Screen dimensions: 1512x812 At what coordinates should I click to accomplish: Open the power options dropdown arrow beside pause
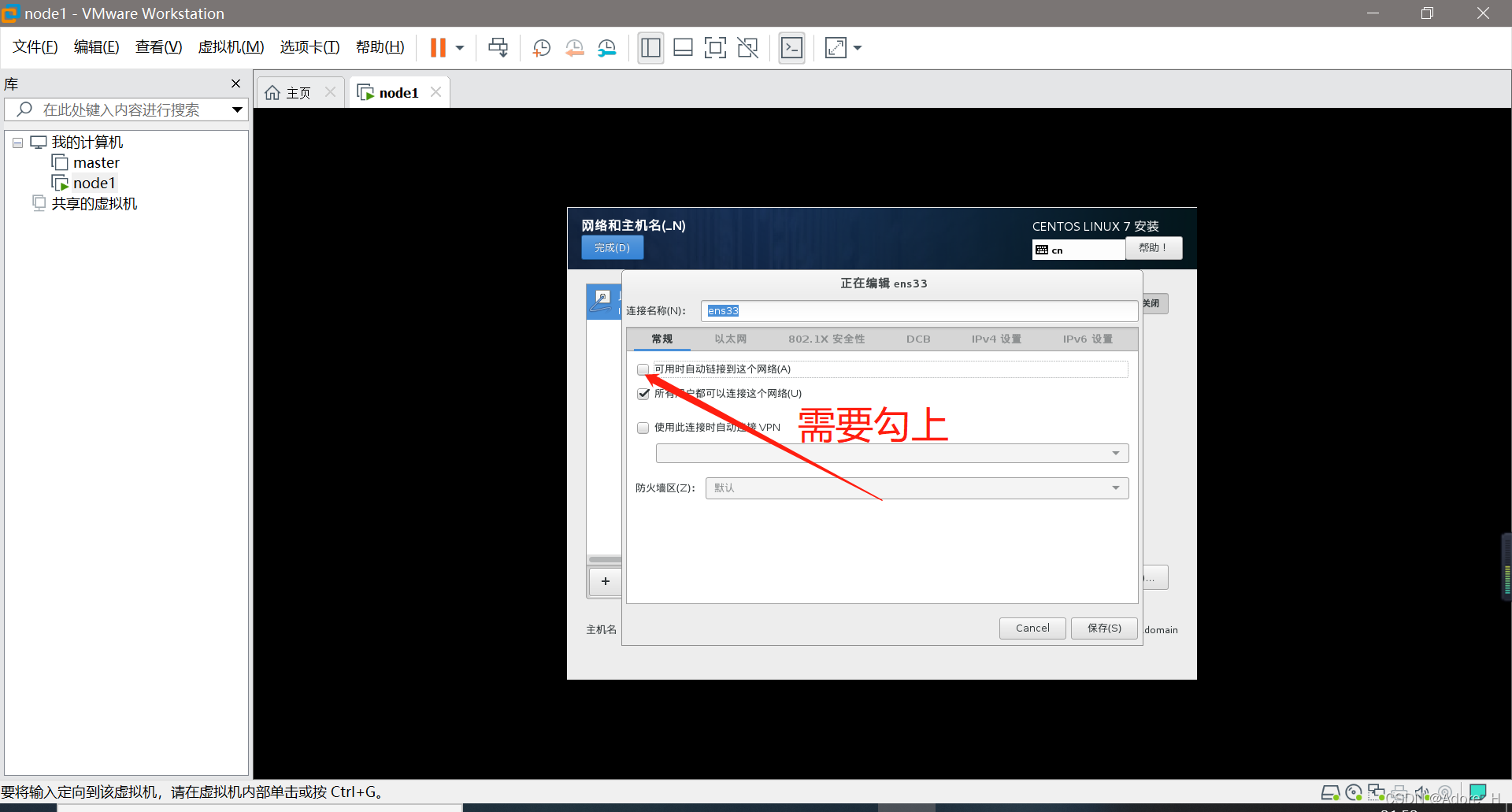pos(460,48)
